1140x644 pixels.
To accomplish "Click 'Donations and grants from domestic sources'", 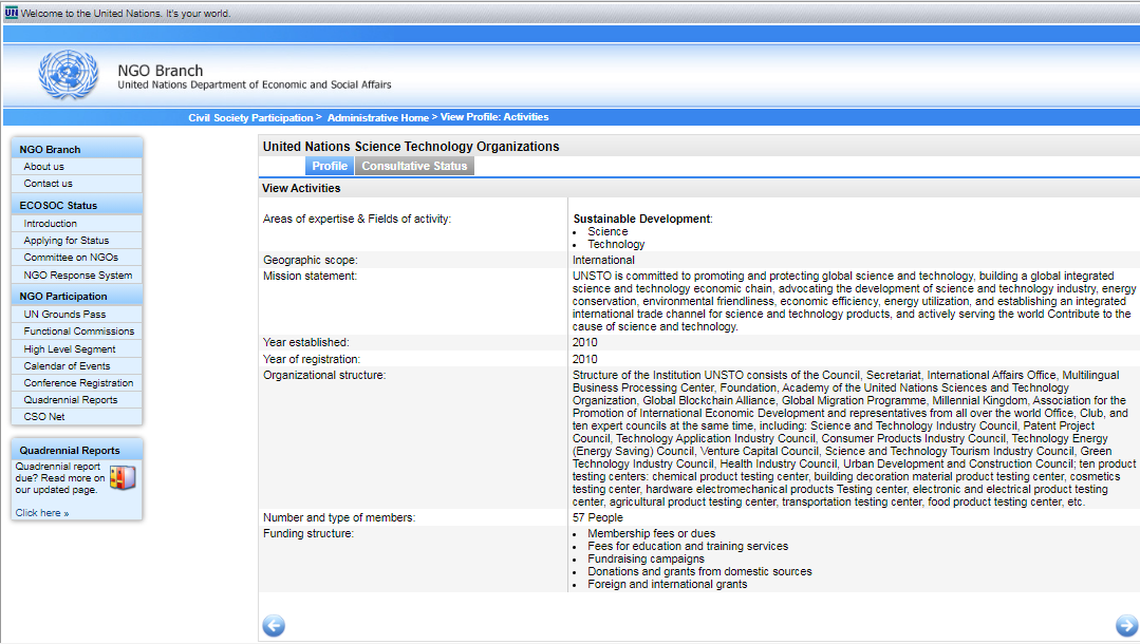I will click(x=700, y=572).
